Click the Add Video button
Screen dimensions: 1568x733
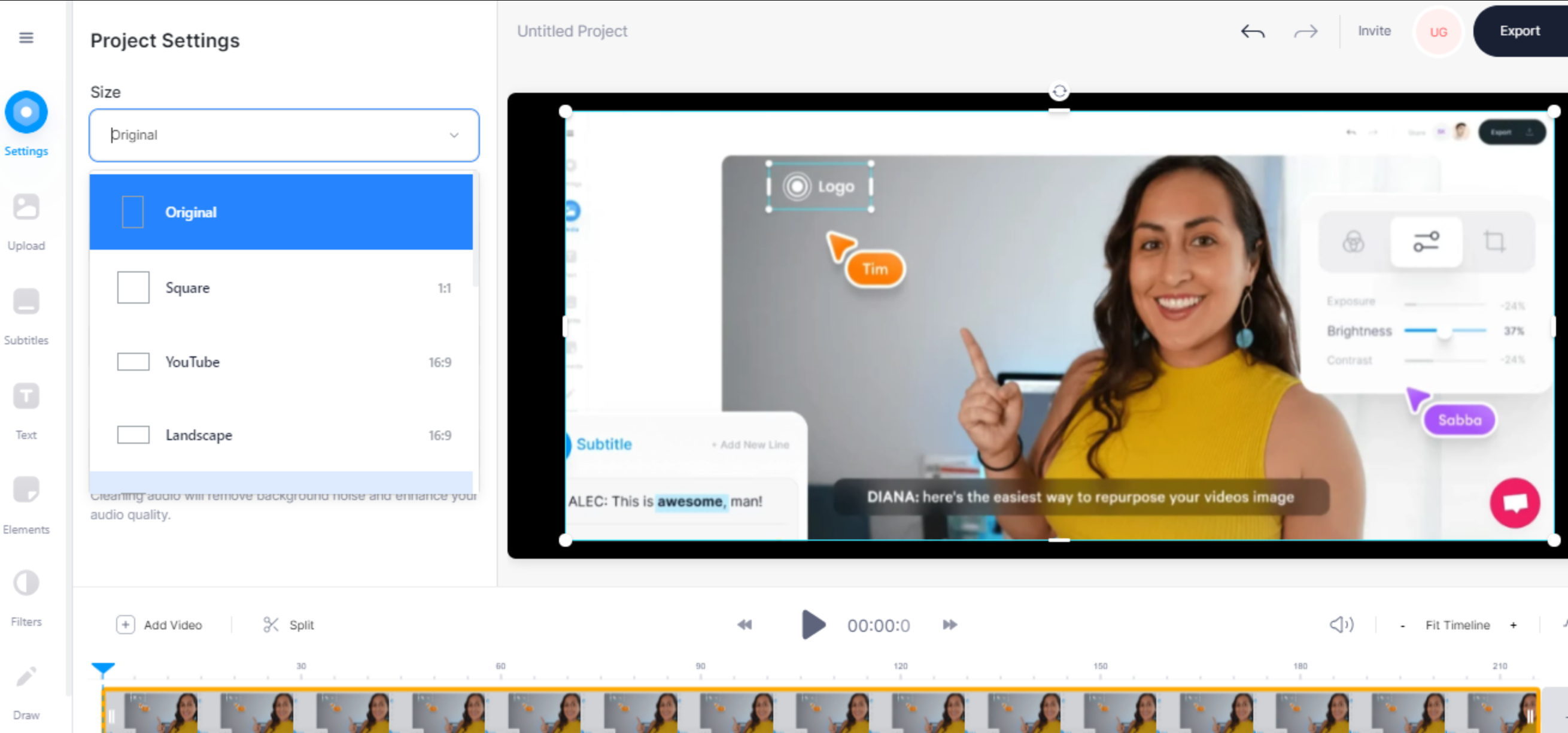pos(160,625)
